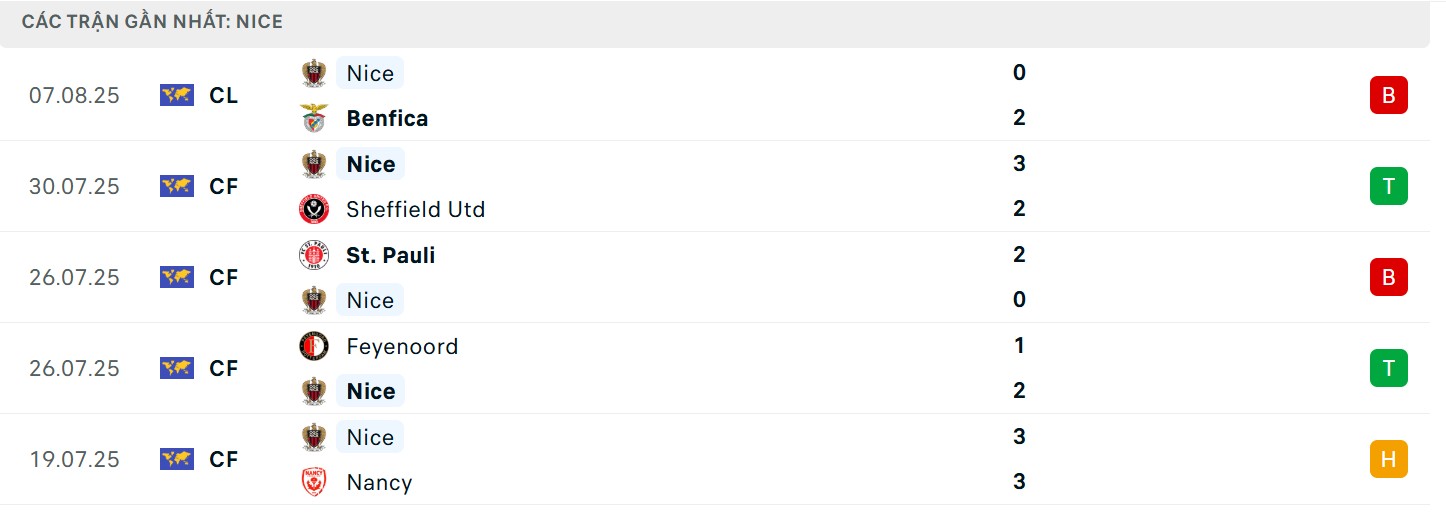Open the St. Pauli team link
Screen dimensions: 1446x520
pyautogui.click(x=390, y=255)
